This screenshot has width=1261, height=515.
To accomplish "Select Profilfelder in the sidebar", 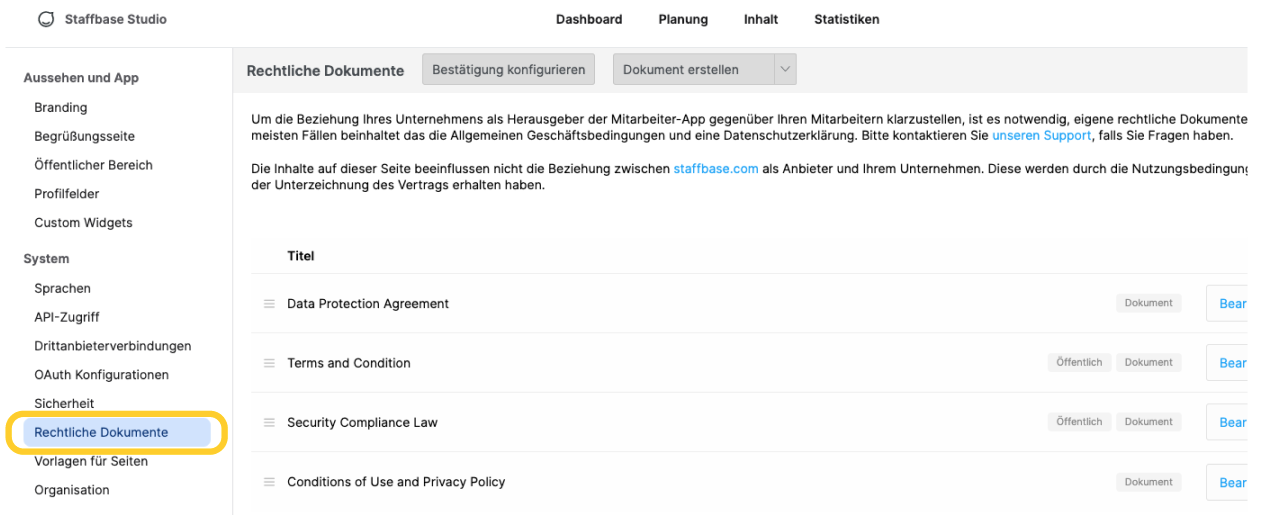I will (x=67, y=194).
